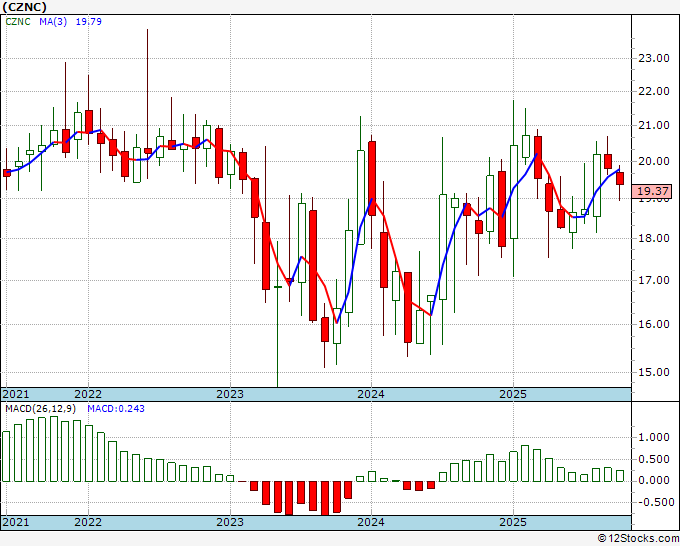Click the 20.00 price axis label

coord(654,161)
